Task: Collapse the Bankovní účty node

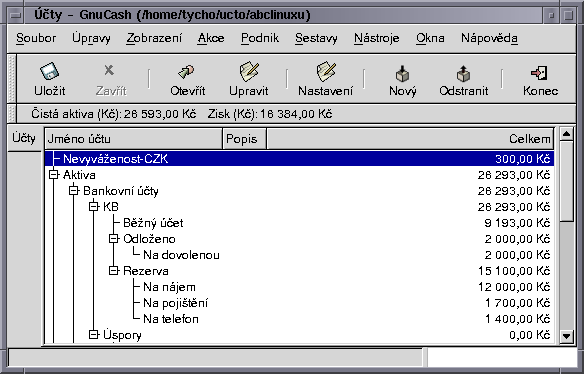Action: tap(74, 190)
